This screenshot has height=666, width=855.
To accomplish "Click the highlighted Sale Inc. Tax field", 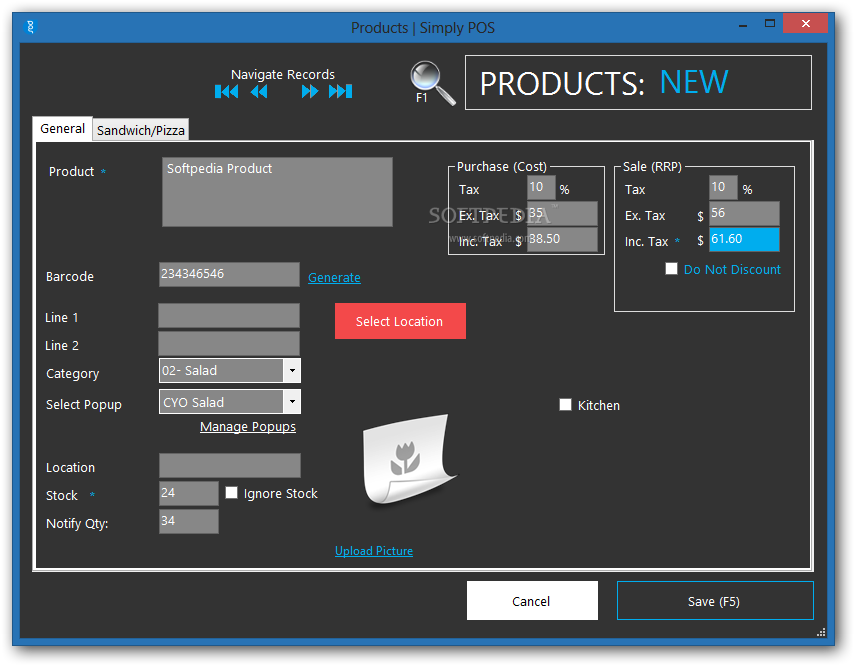I will 744,239.
